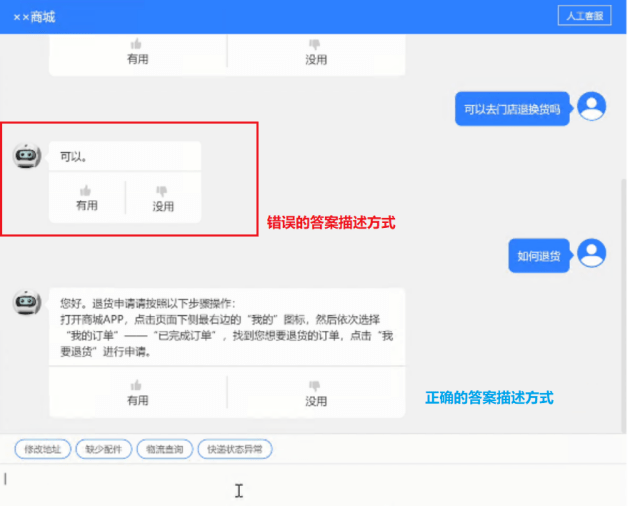Screen dimensions: 630x506
Task: Select the 快递状态异常 quick reply chip
Action: coord(235,449)
